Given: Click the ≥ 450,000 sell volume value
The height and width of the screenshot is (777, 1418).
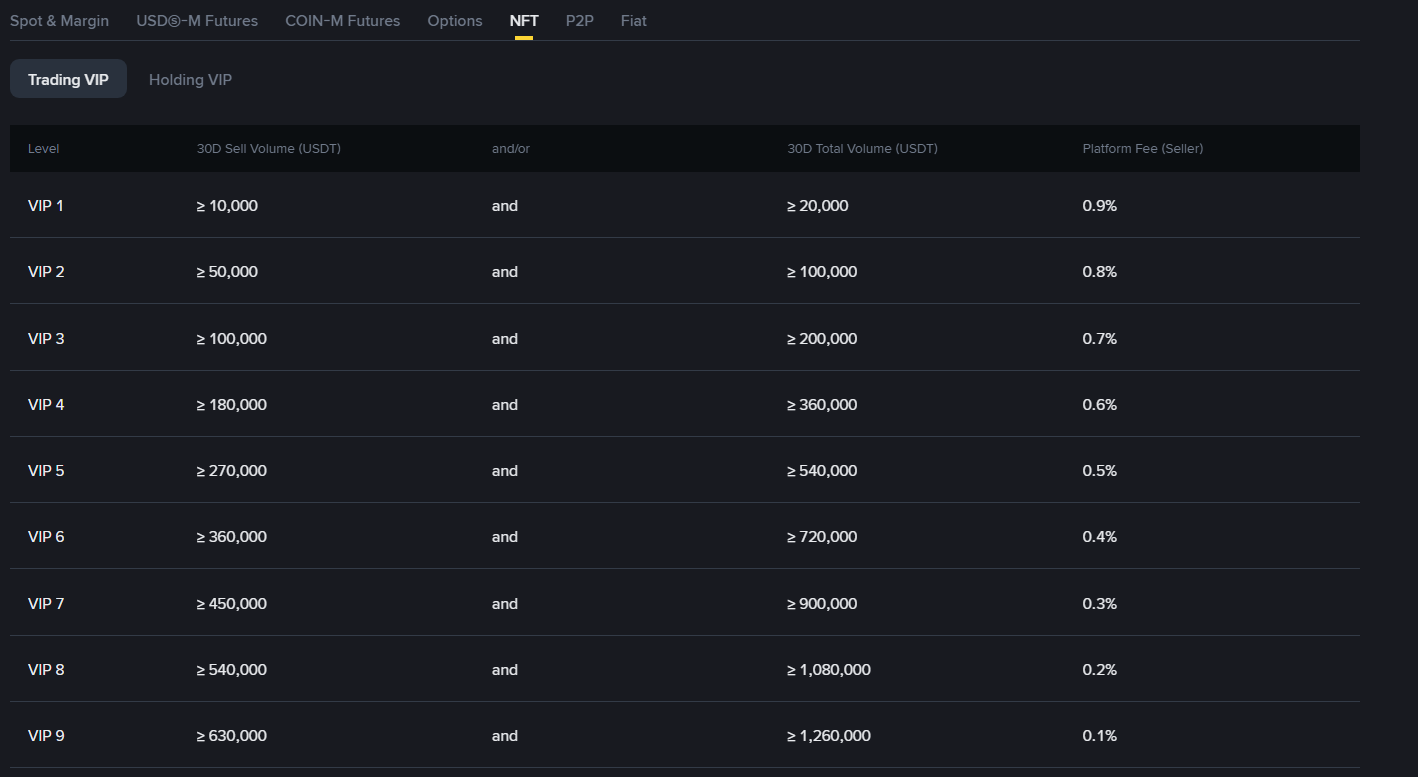Looking at the screenshot, I should coord(232,603).
